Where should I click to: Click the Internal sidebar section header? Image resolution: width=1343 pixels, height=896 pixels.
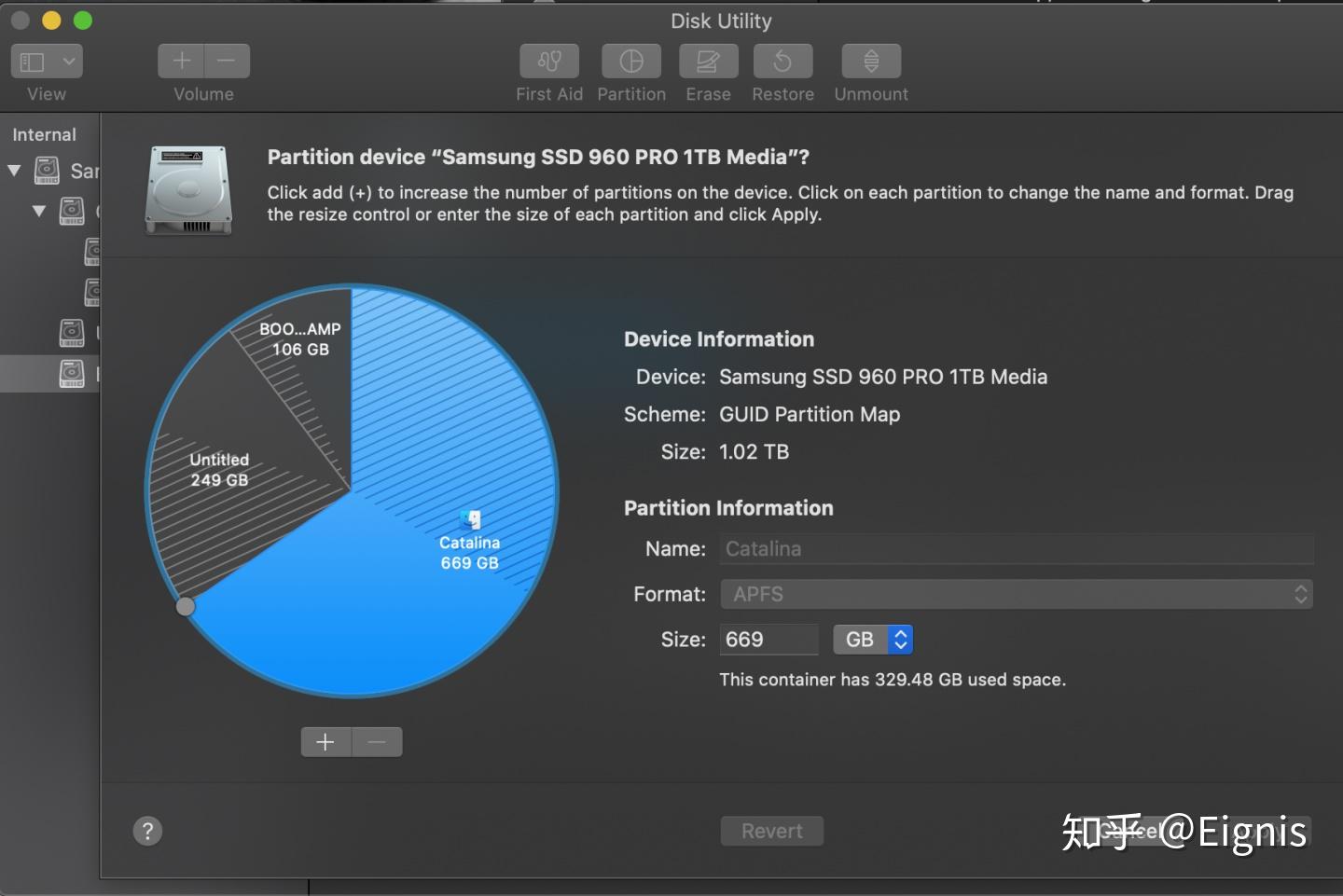[x=44, y=134]
